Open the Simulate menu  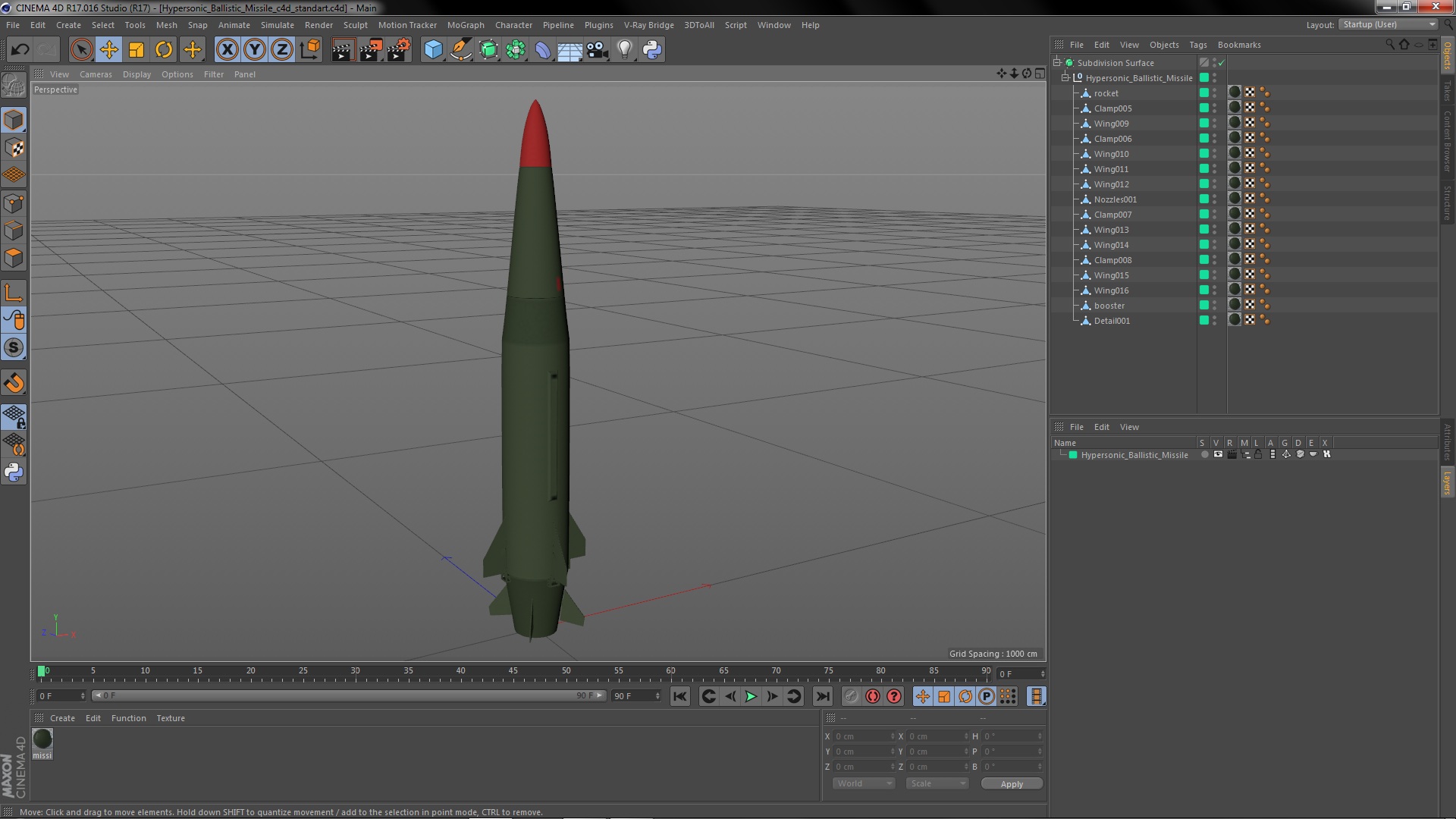point(277,25)
